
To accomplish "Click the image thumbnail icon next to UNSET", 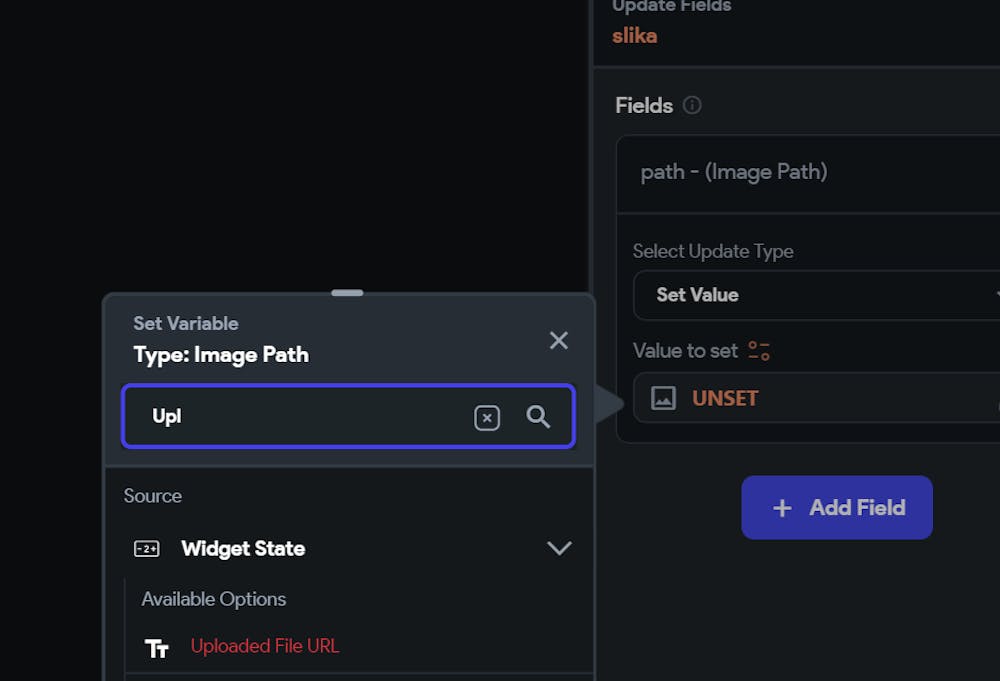I will 665,398.
